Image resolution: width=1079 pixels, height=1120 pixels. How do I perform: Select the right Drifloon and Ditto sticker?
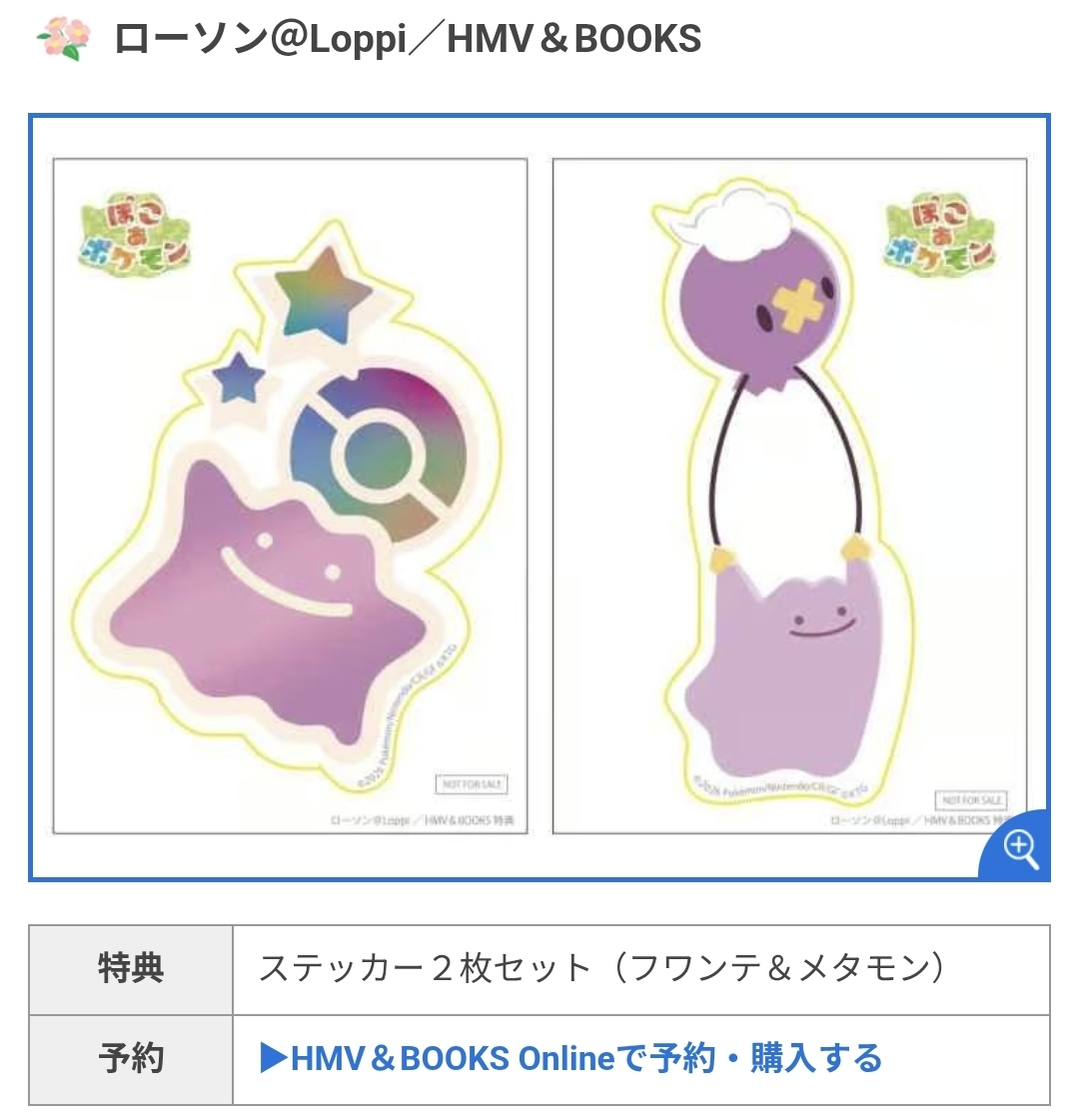(790, 496)
